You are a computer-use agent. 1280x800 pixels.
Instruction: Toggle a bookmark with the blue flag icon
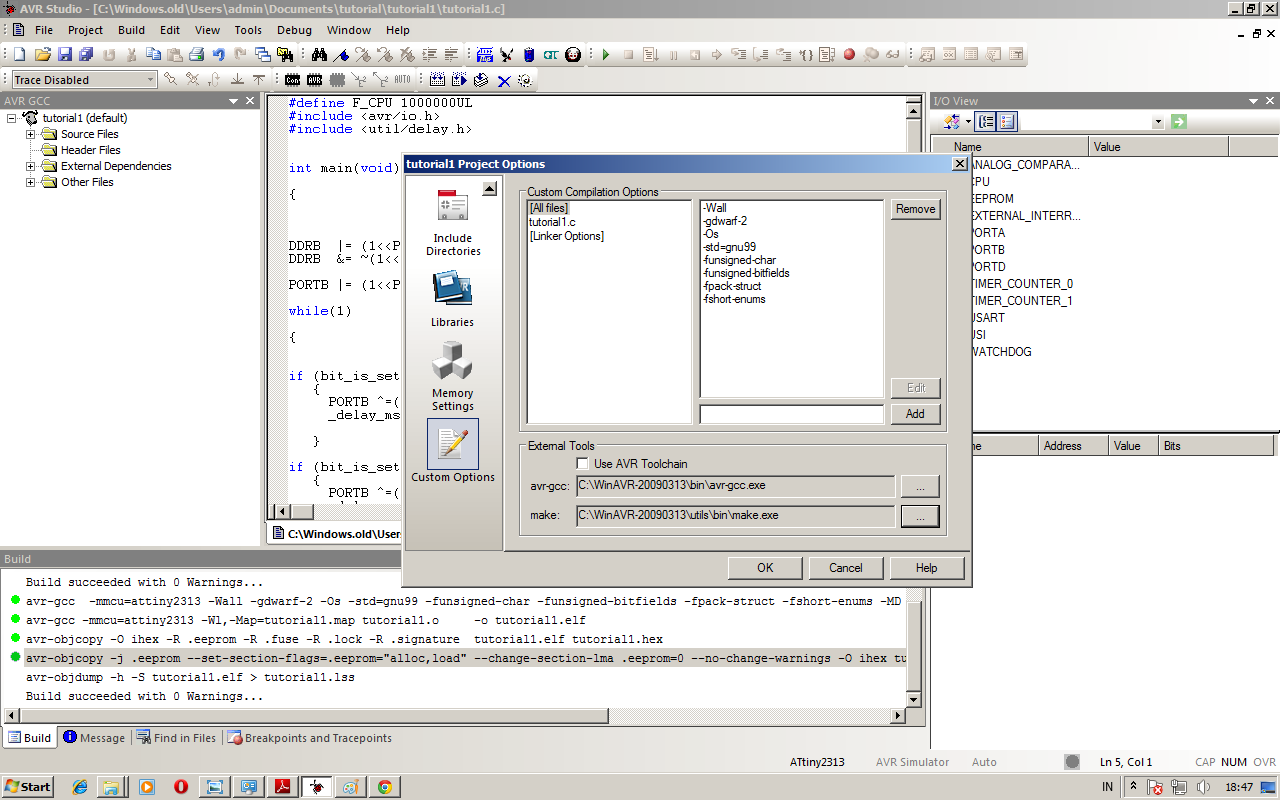pos(341,54)
